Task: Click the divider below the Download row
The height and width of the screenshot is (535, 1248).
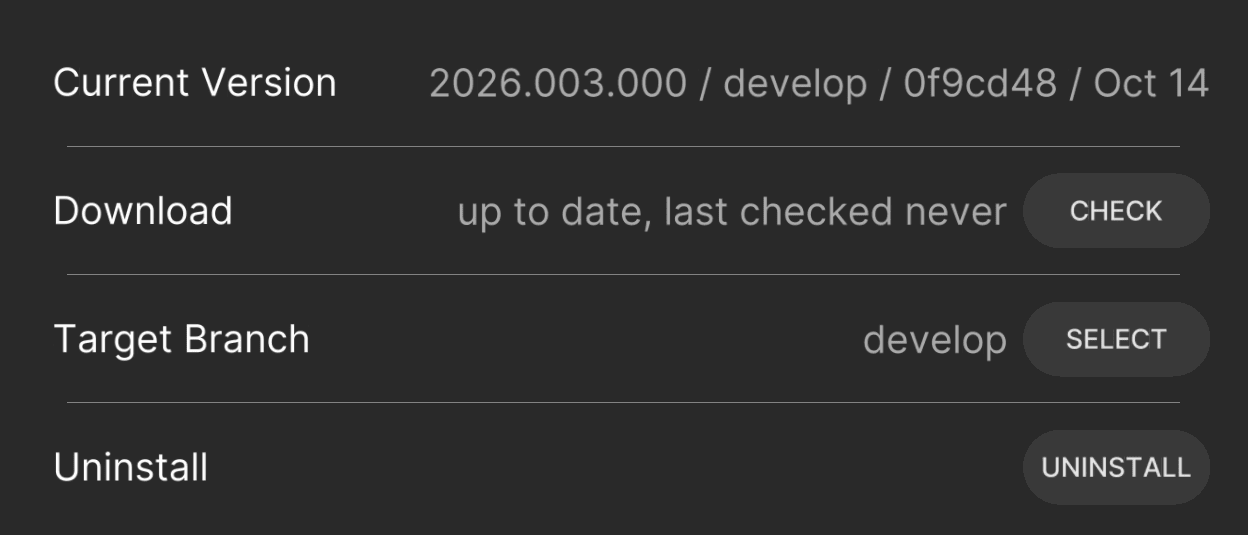Action: pyautogui.click(x=623, y=274)
